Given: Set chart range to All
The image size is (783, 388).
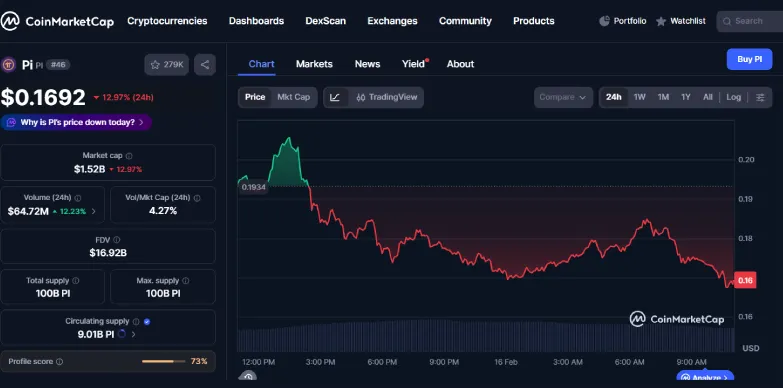Looking at the screenshot, I should pos(708,97).
